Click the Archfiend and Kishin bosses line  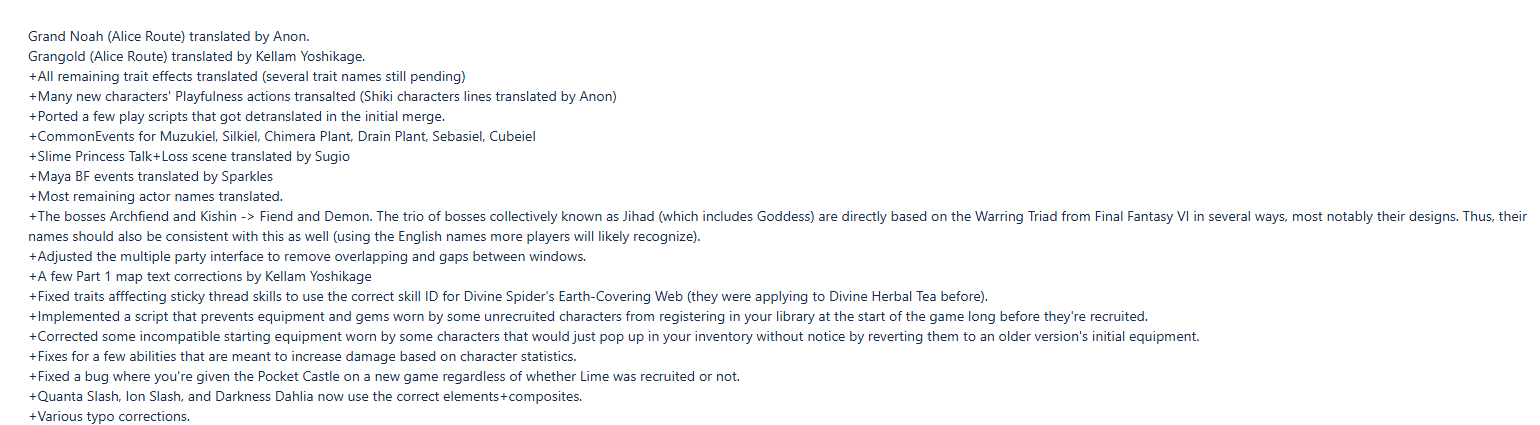coord(777,226)
